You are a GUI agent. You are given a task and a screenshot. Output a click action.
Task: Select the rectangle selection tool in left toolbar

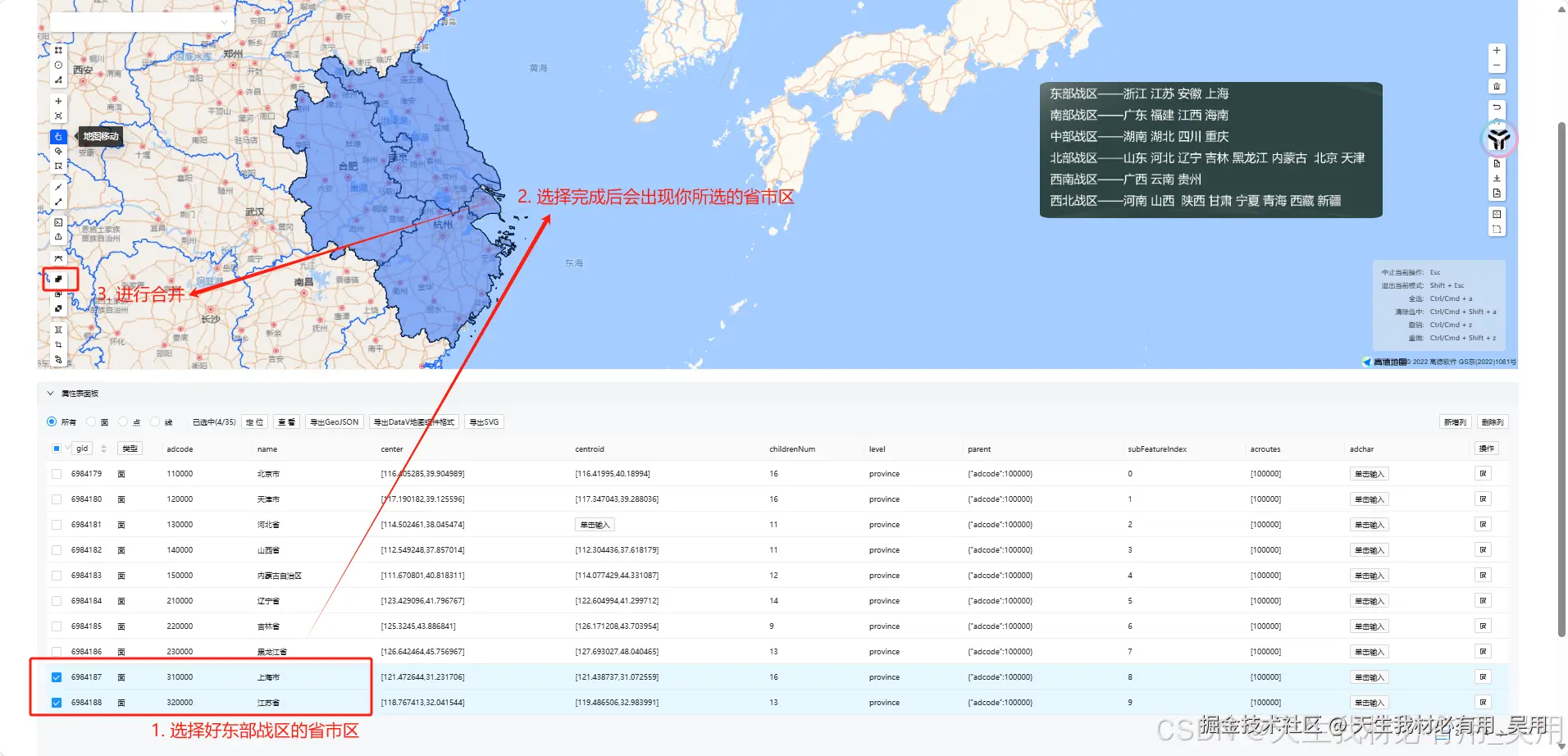point(58,166)
